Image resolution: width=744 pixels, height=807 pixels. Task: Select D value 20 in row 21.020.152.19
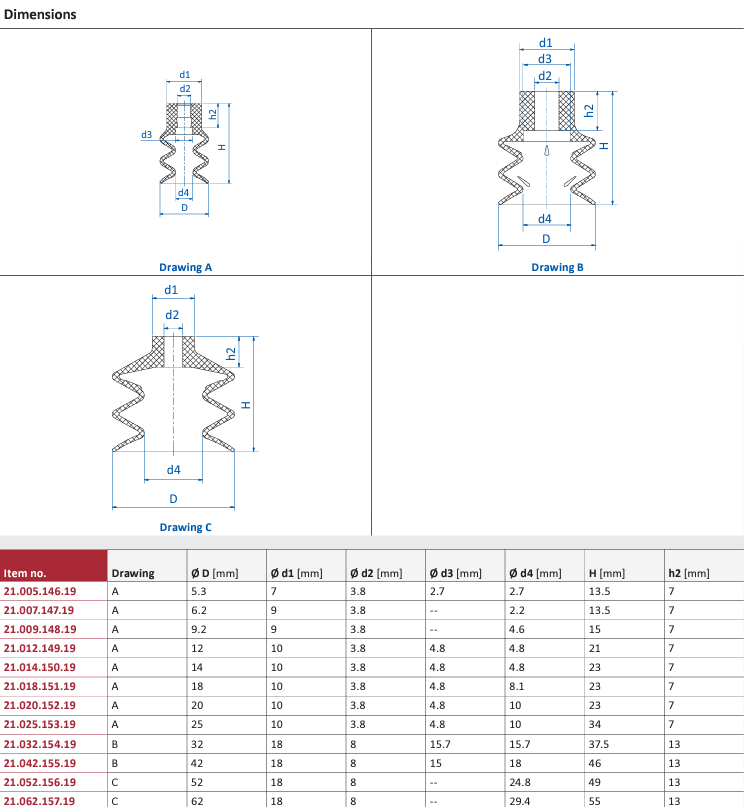tap(197, 706)
